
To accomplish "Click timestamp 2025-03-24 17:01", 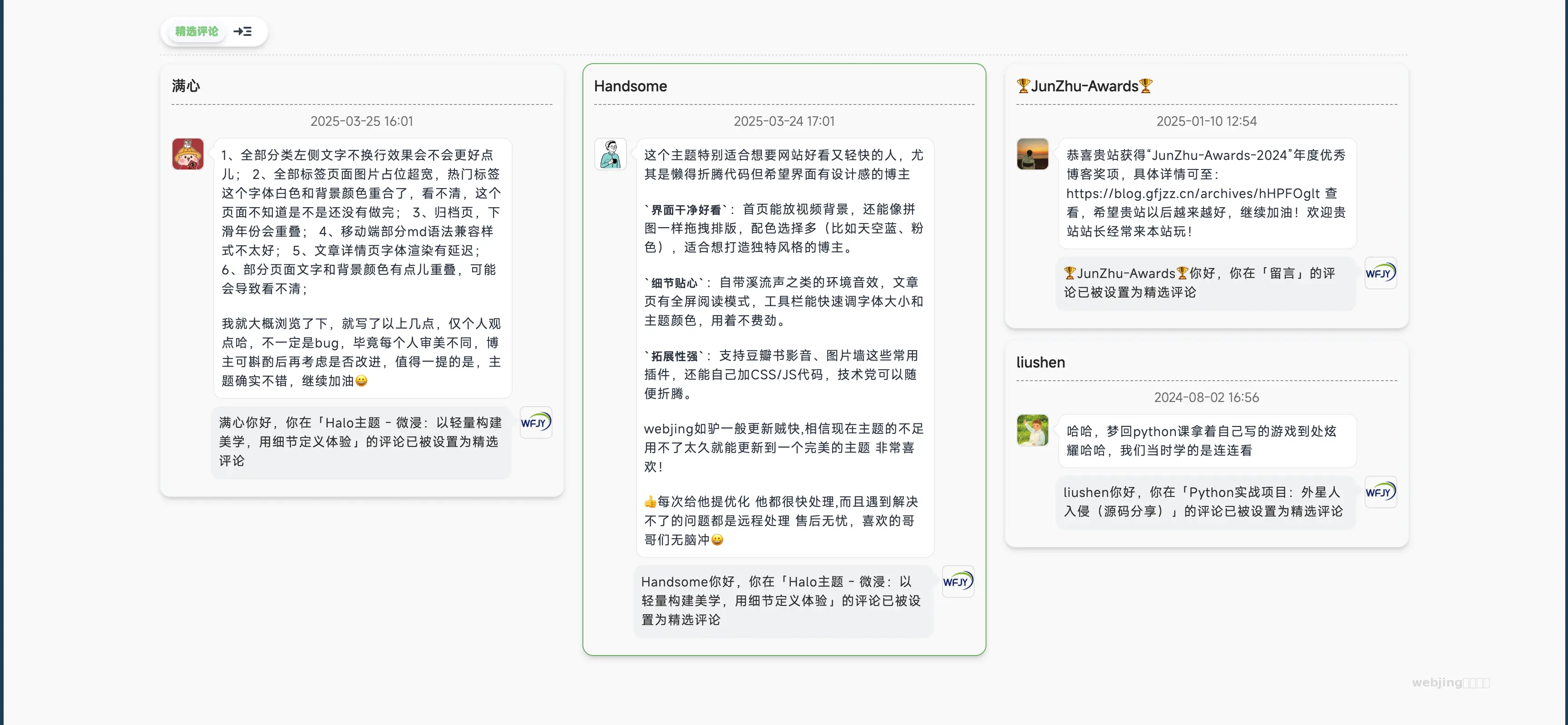I will click(784, 121).
